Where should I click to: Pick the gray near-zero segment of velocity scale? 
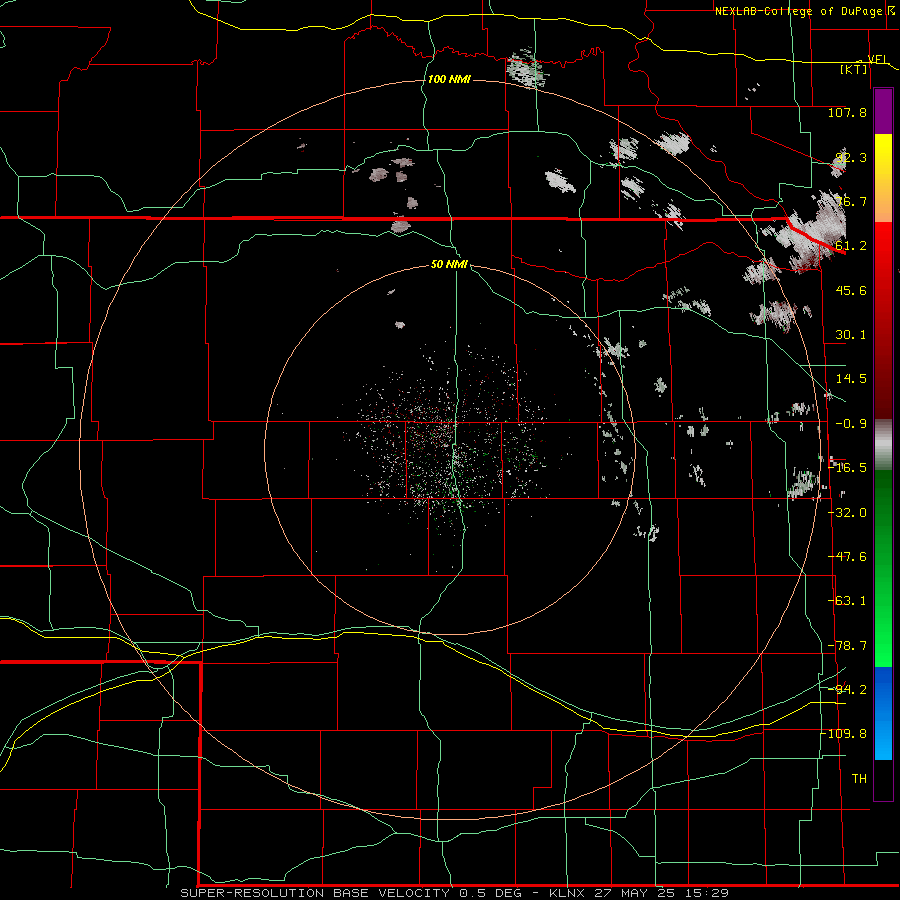tap(883, 444)
